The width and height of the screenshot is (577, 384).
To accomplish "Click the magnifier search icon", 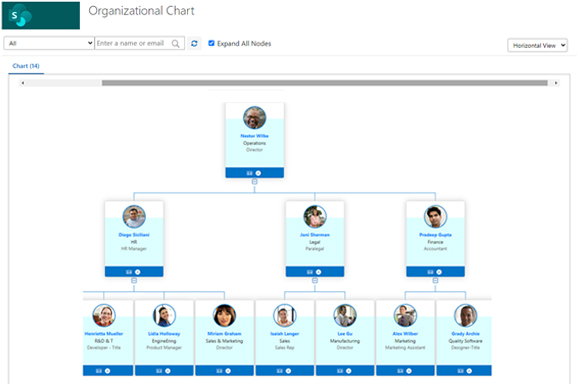I will [x=176, y=43].
